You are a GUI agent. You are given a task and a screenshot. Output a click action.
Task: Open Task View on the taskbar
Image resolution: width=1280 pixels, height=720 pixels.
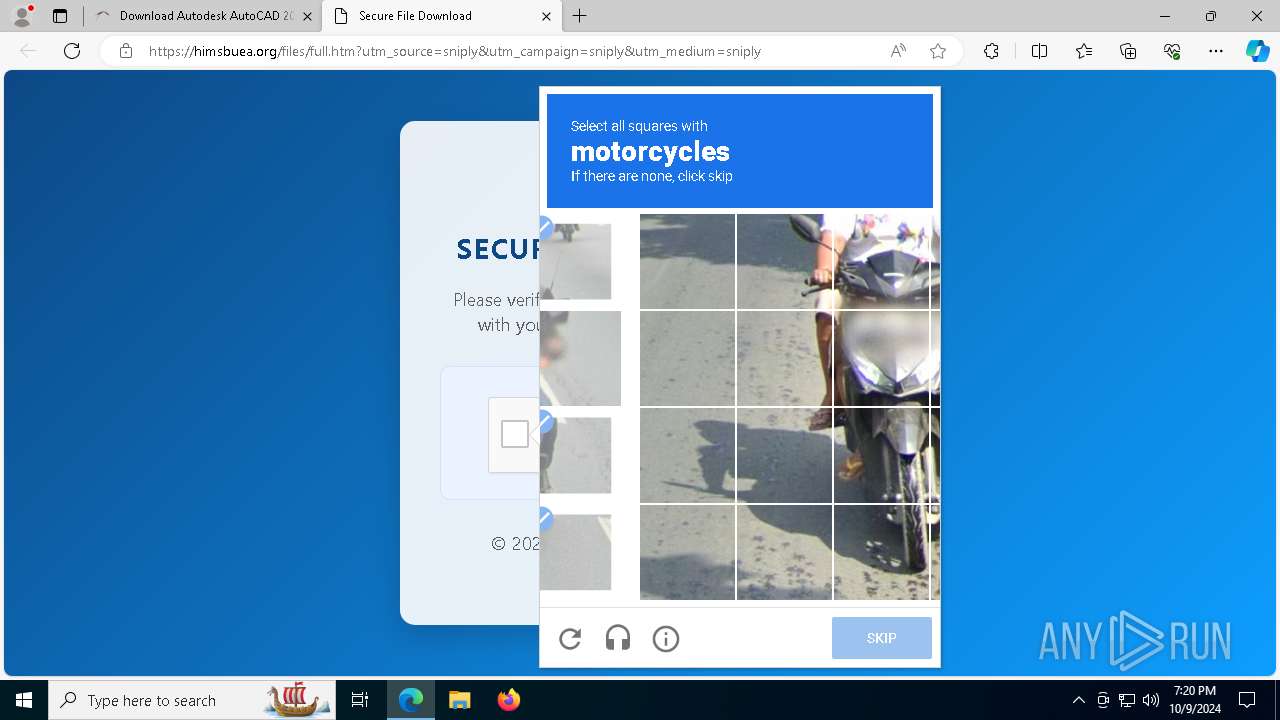[x=360, y=700]
